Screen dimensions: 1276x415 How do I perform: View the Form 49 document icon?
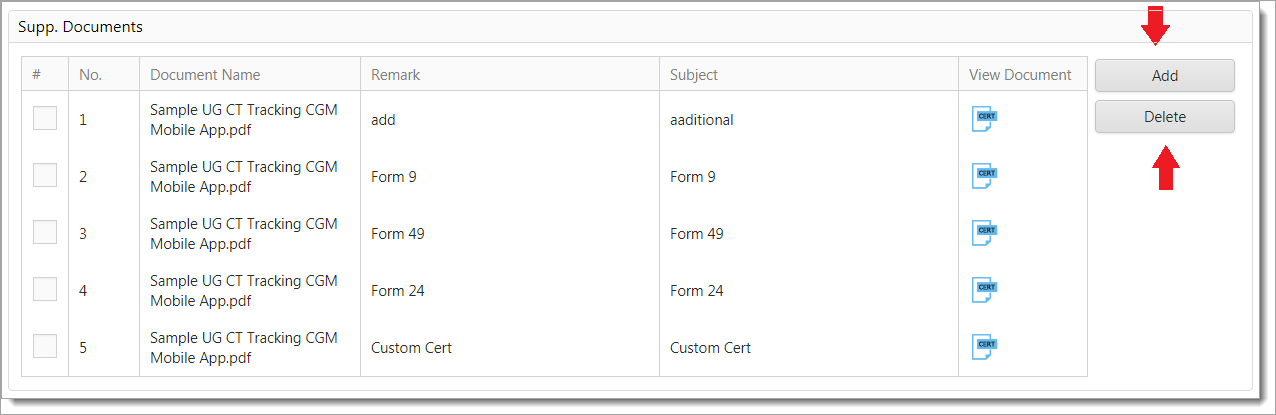tap(985, 233)
